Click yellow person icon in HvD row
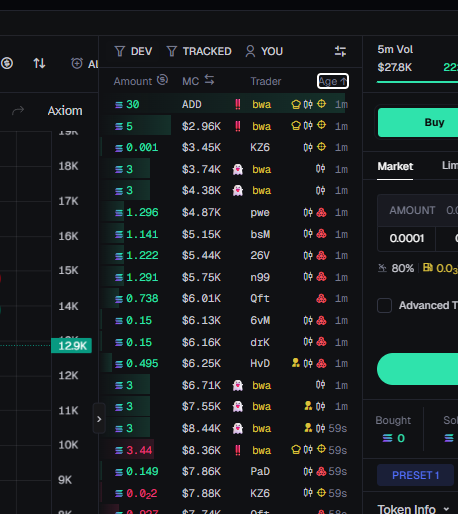458x514 pixels. (x=295, y=363)
